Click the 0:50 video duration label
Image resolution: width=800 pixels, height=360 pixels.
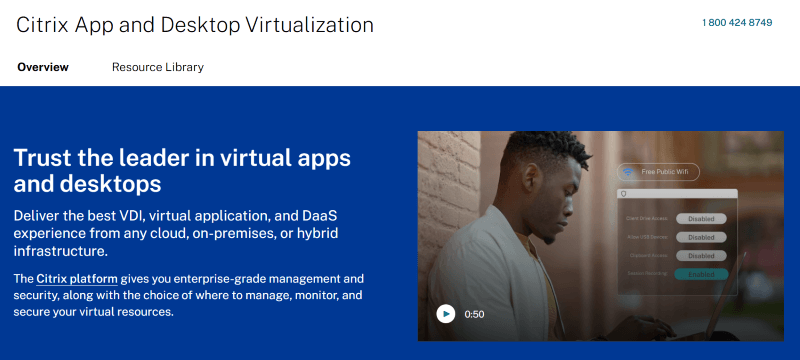tap(474, 314)
